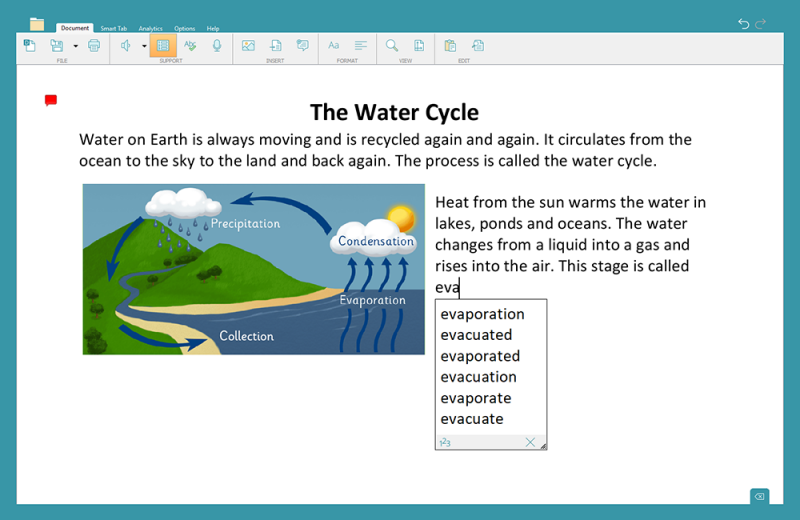Insert a picture using the image icon
This screenshot has width=800, height=520.
coord(248,46)
